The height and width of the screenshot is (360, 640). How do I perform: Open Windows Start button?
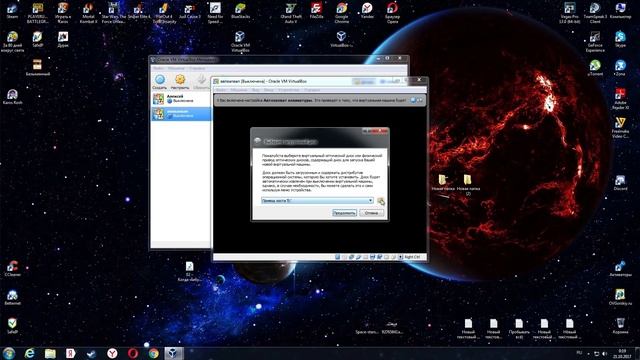point(9,353)
